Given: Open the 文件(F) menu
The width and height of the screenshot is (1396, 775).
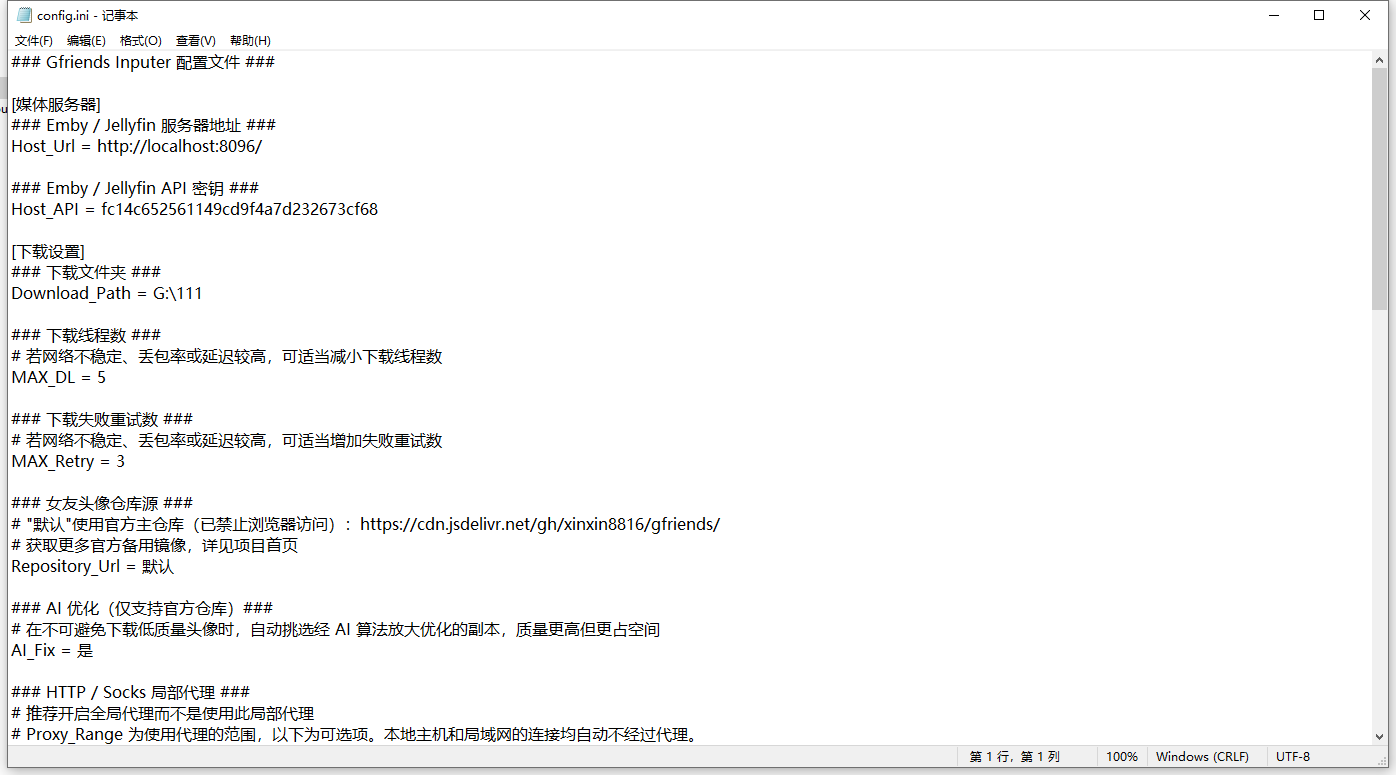Looking at the screenshot, I should pyautogui.click(x=32, y=40).
